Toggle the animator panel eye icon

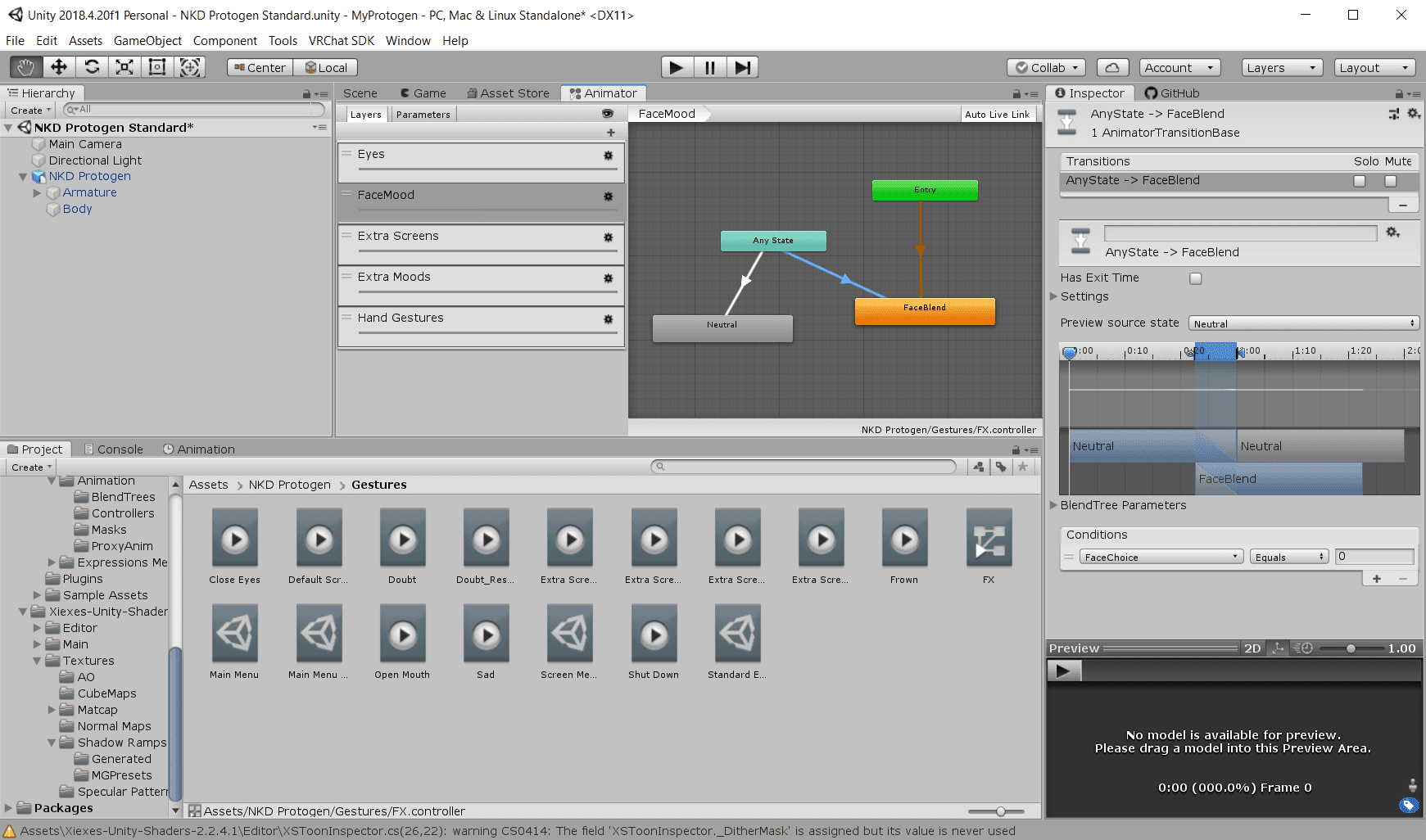(x=608, y=114)
